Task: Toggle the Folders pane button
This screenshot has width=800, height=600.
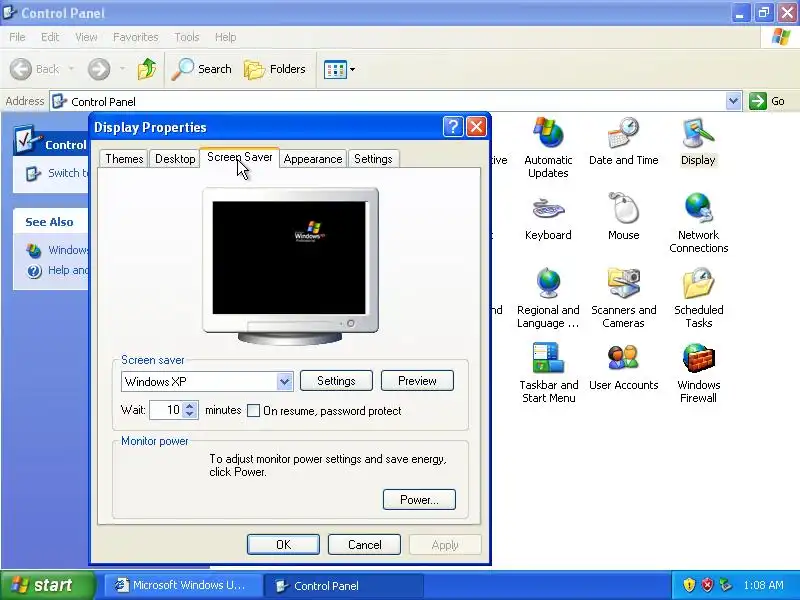Action: pyautogui.click(x=275, y=69)
